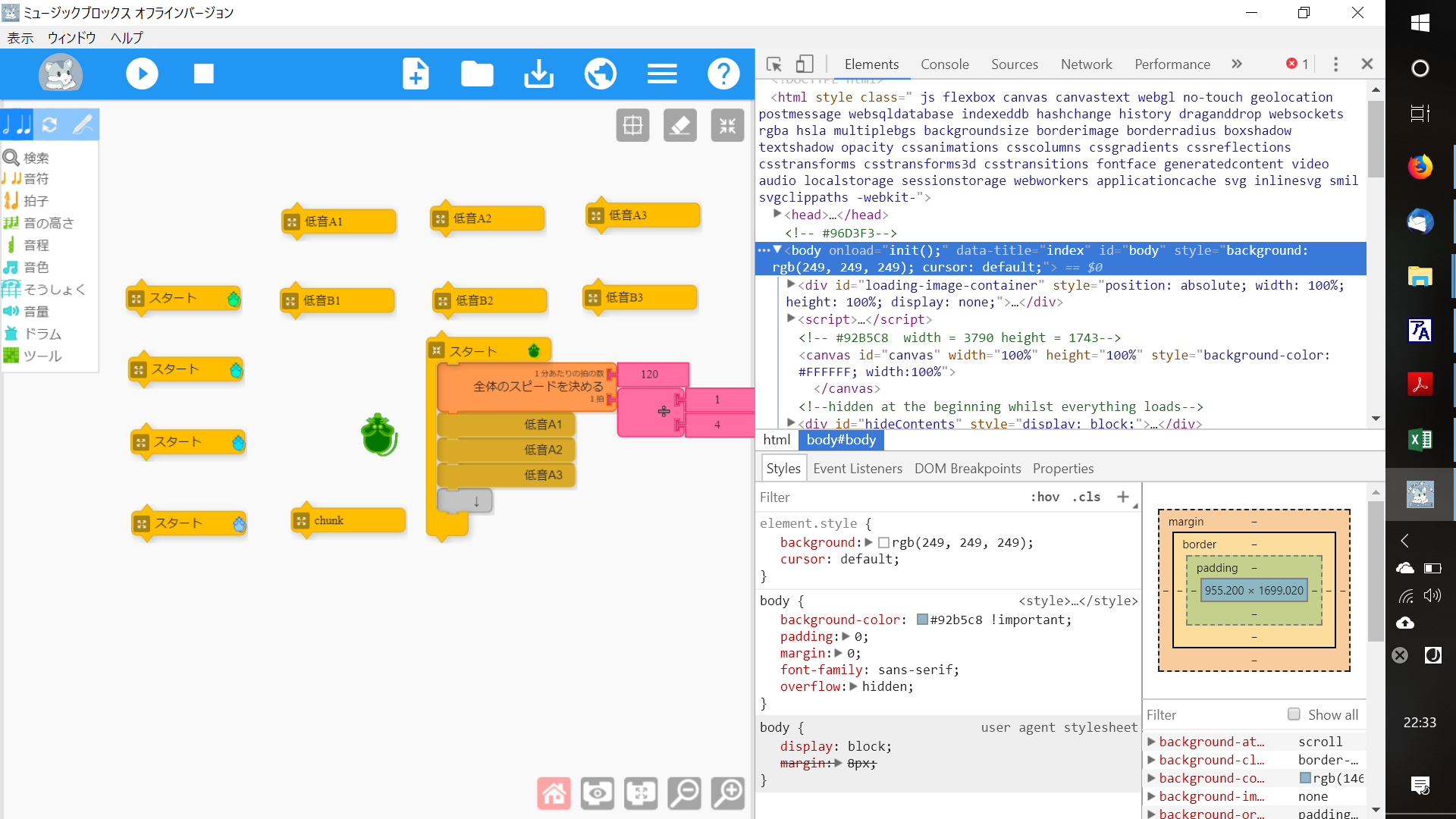Click #92b5c8 background-color swatch

pyautogui.click(x=922, y=620)
